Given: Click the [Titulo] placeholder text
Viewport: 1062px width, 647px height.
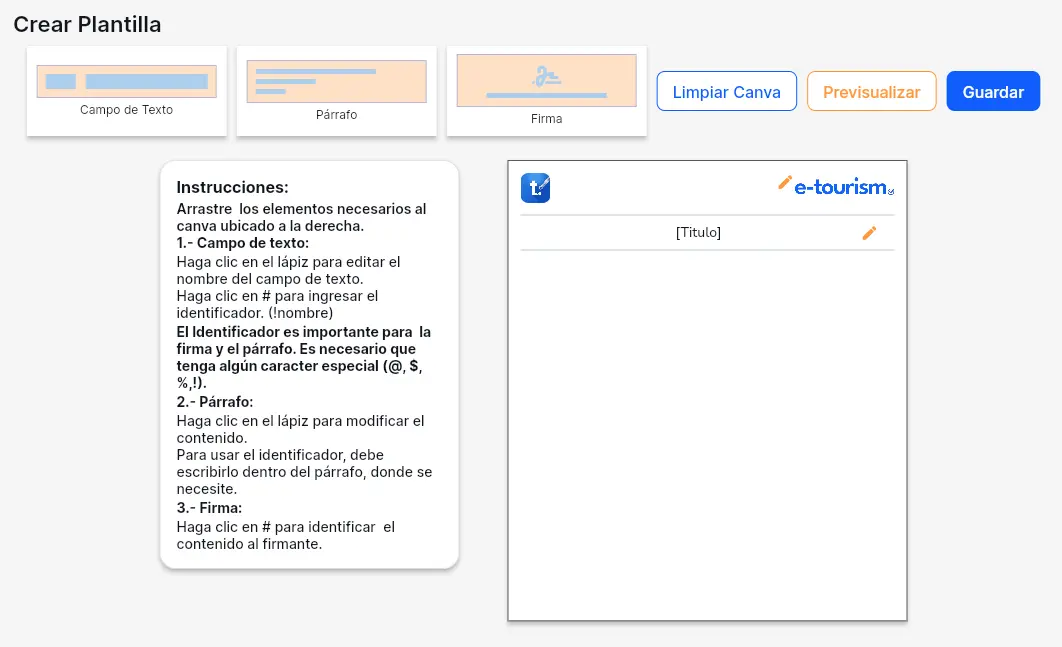Looking at the screenshot, I should (698, 233).
